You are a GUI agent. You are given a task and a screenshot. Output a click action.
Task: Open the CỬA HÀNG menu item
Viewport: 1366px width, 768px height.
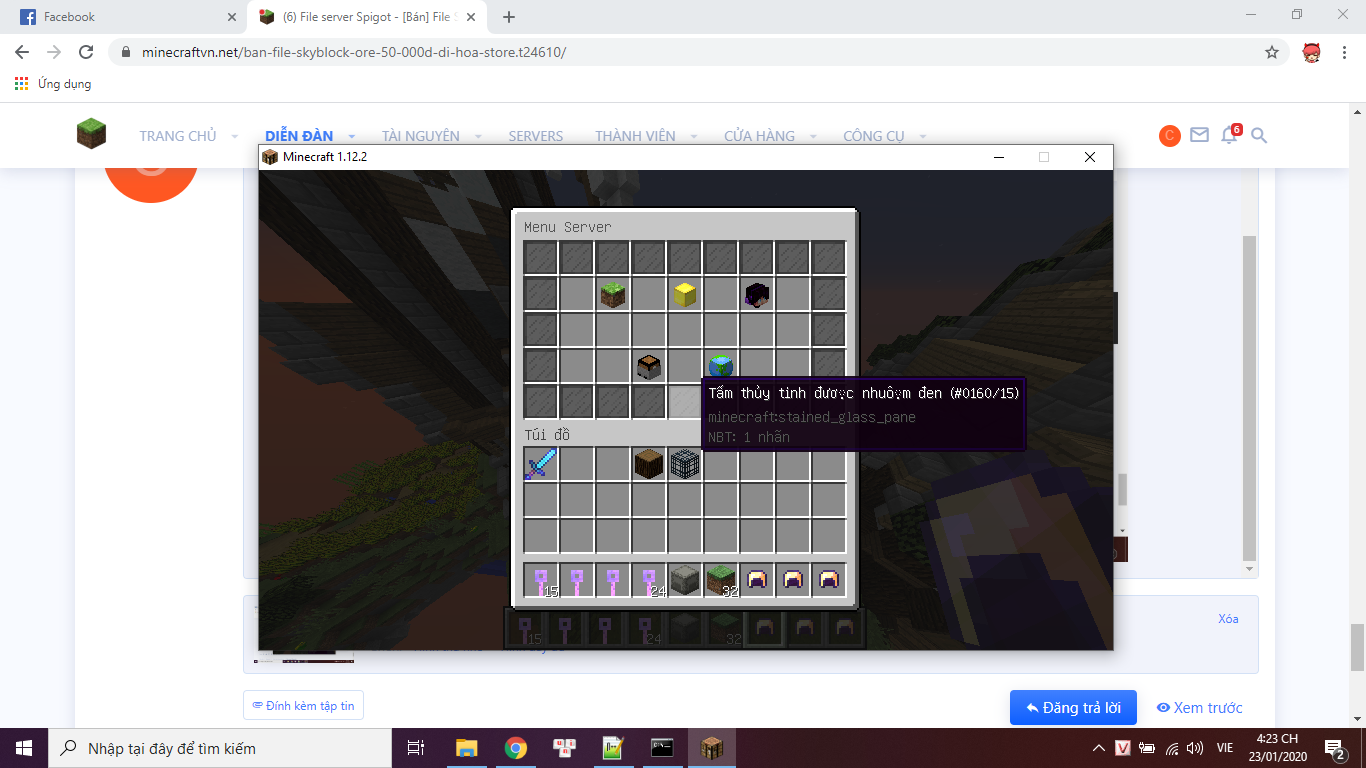click(x=760, y=136)
